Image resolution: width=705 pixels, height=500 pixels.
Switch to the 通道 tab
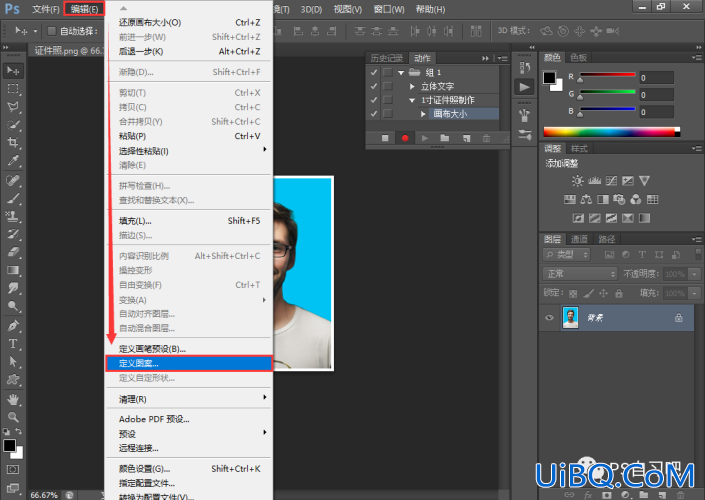(x=580, y=239)
